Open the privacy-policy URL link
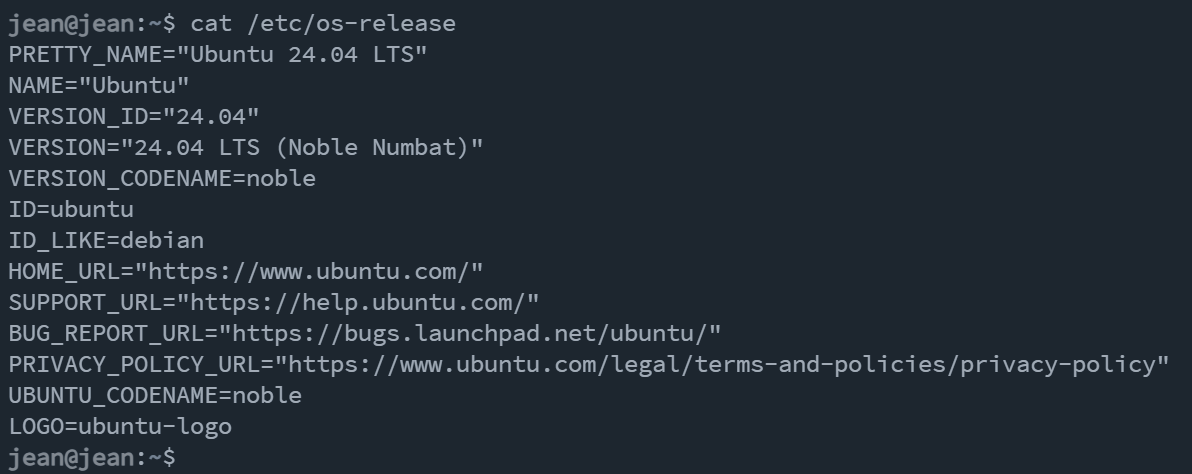Screen dimensions: 1192x474 pos(722,365)
